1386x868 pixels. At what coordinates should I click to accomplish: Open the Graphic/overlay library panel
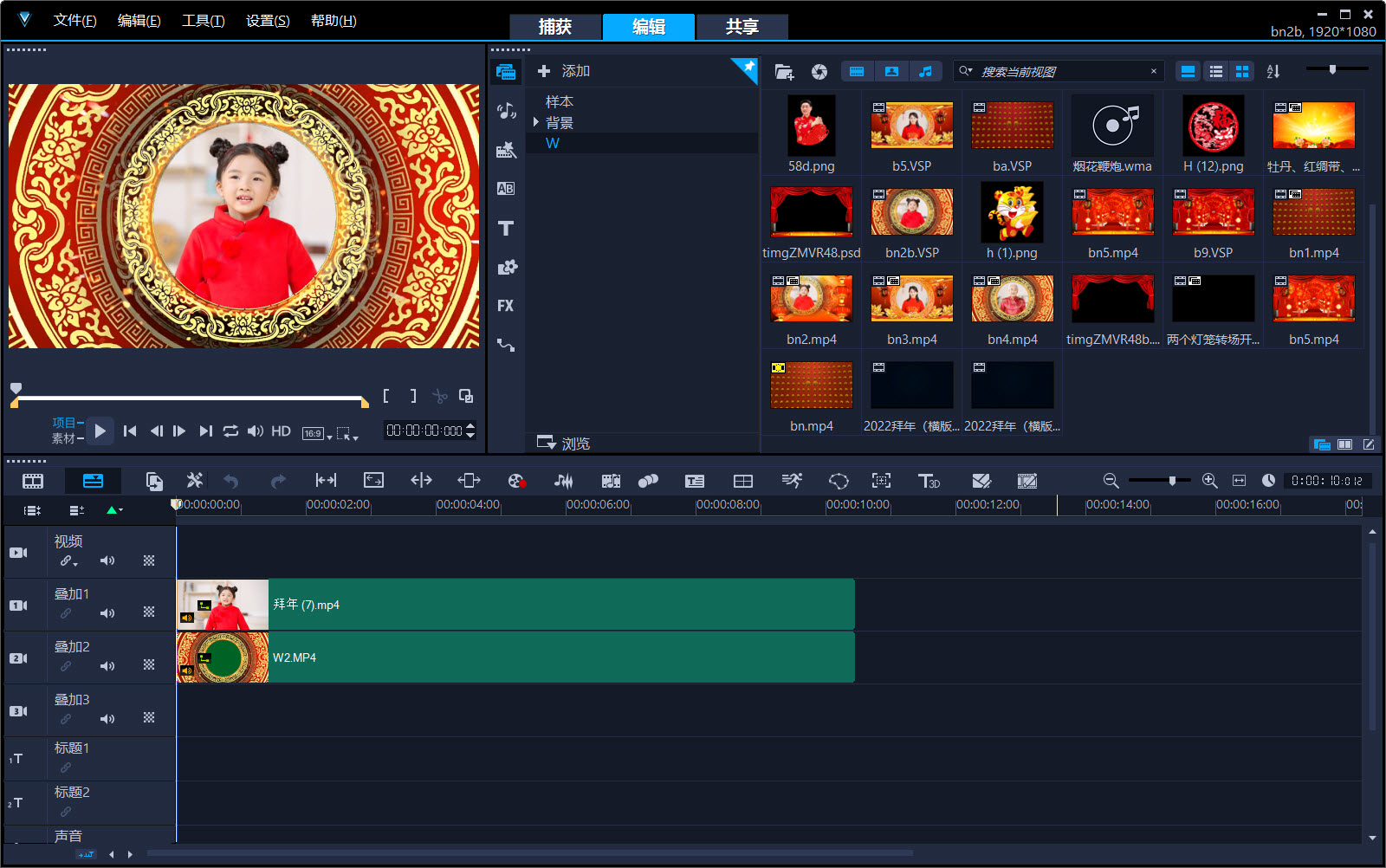click(507, 267)
